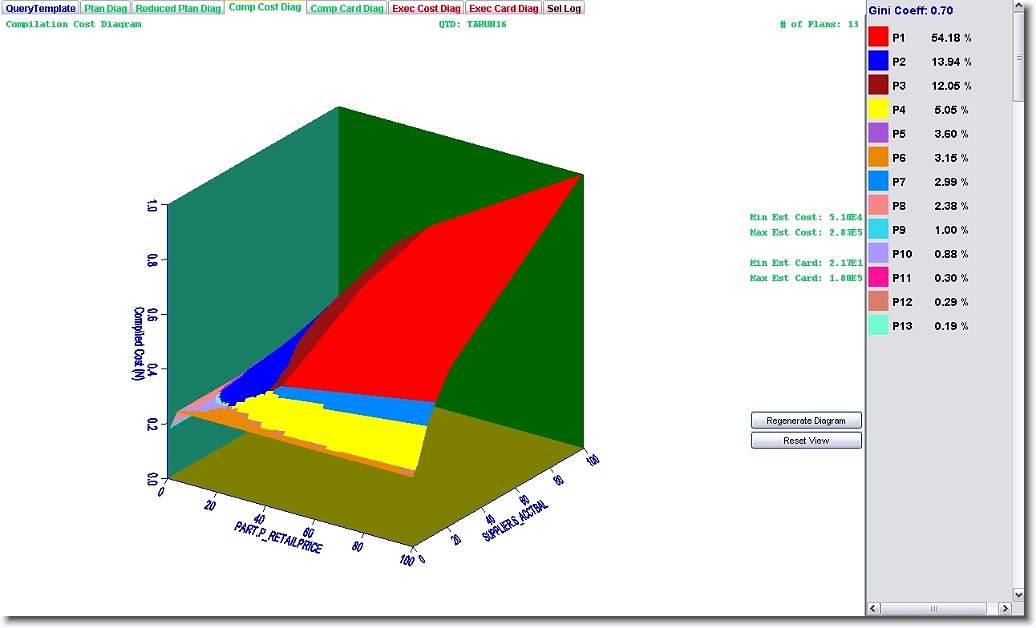This screenshot has width=1036, height=628.
Task: Open the QueryTemplate tab
Action: pyautogui.click(x=40, y=8)
